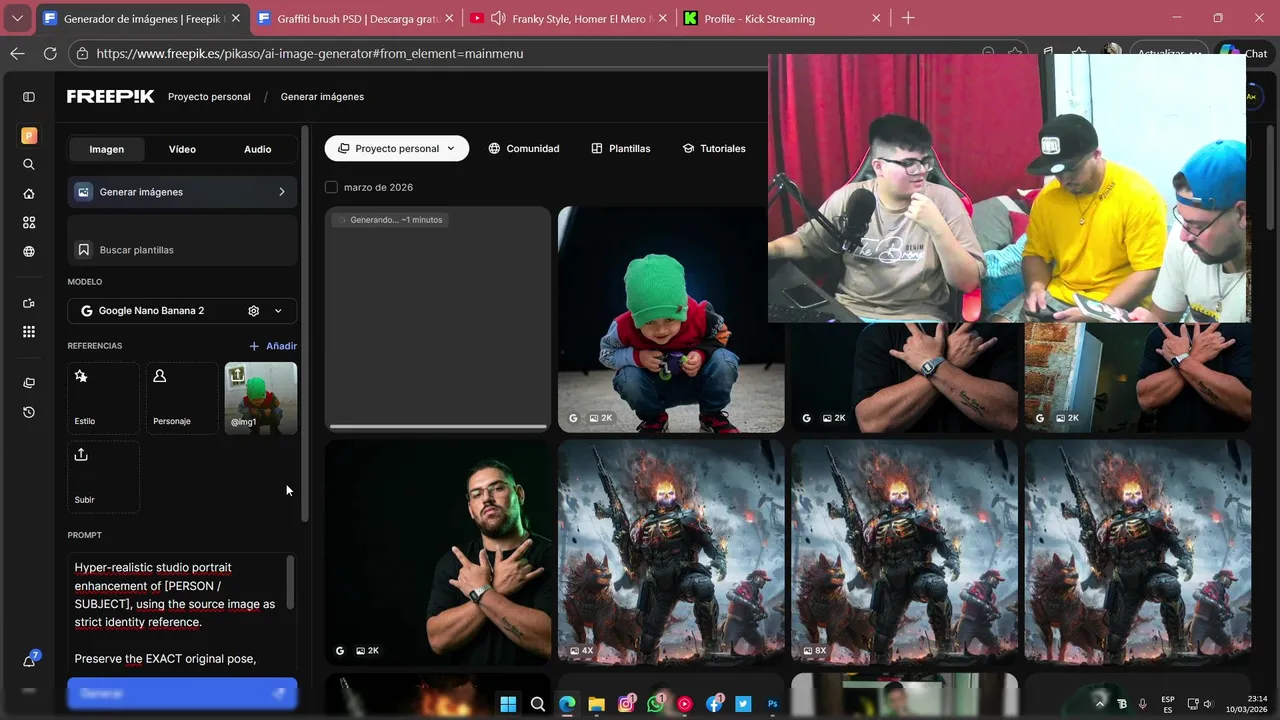This screenshot has height=720, width=1280.
Task: Select the @img1 reference thumbnail
Action: 261,398
